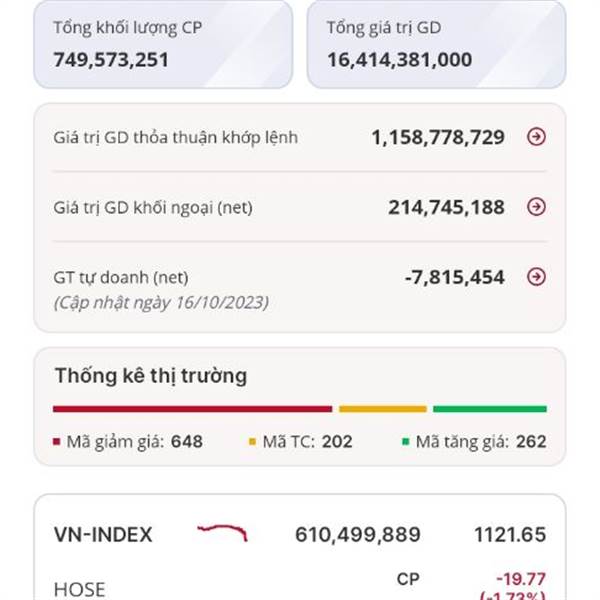Click the red declining segment of market bar
The height and width of the screenshot is (600, 600).
(x=192, y=409)
